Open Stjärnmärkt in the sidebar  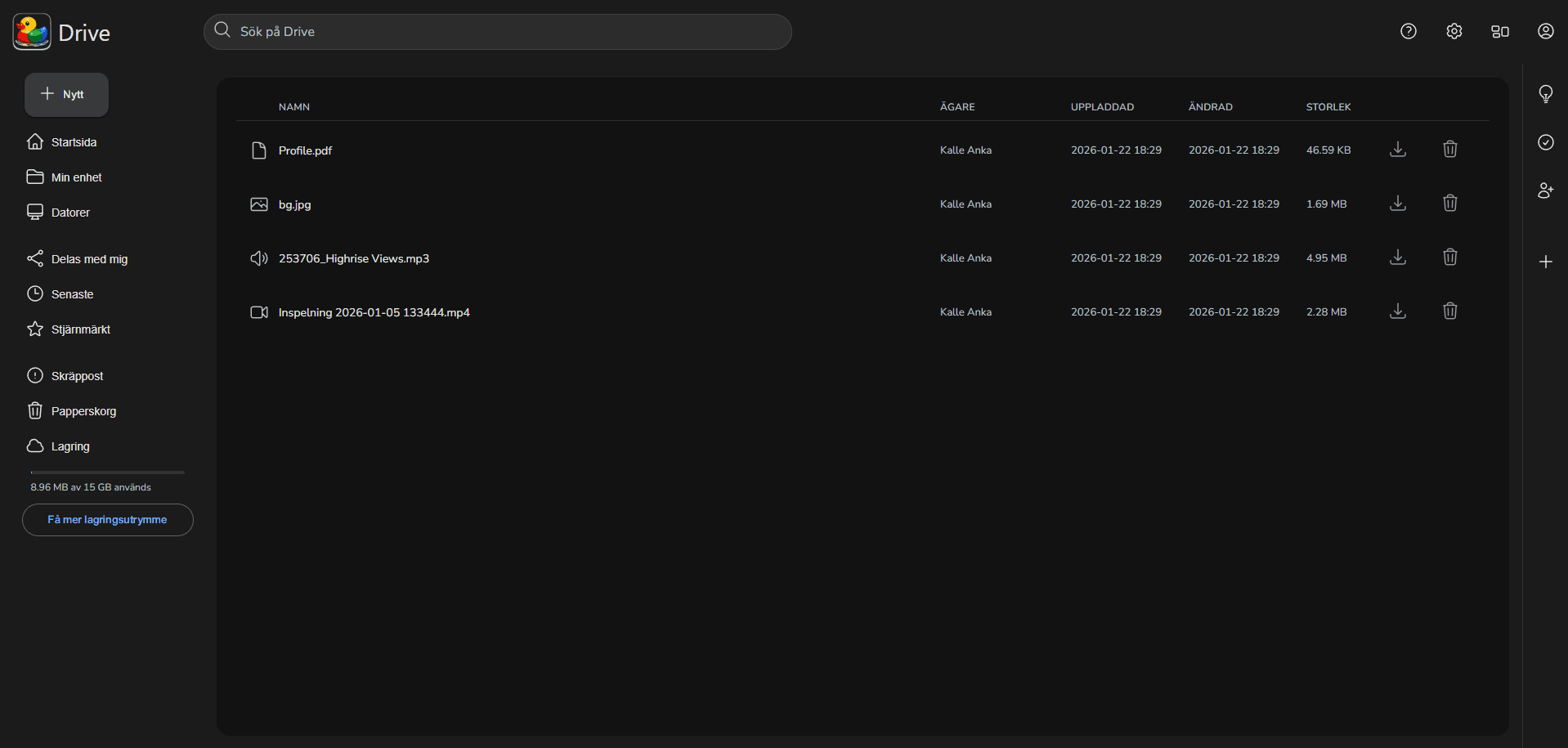click(x=80, y=329)
